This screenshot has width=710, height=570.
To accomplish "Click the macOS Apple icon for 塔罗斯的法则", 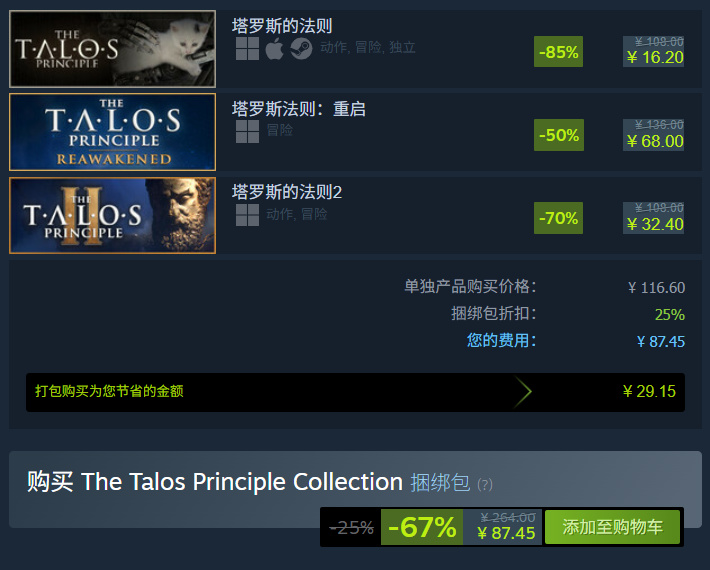I will click(274, 49).
